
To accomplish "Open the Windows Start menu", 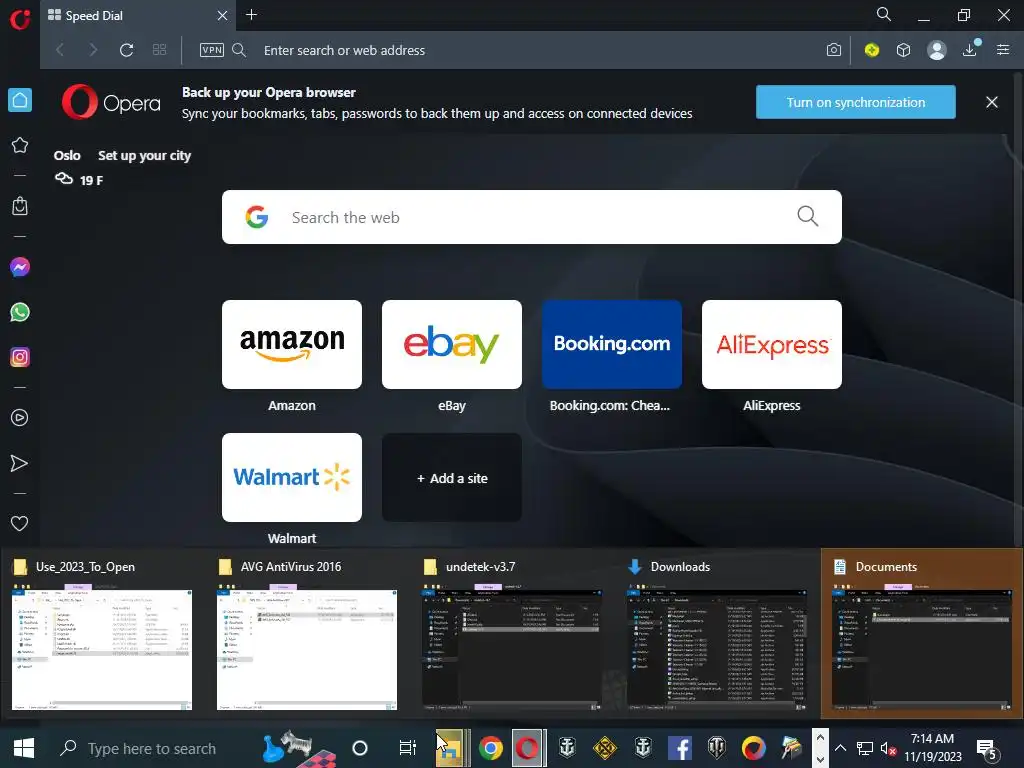I will (x=24, y=748).
